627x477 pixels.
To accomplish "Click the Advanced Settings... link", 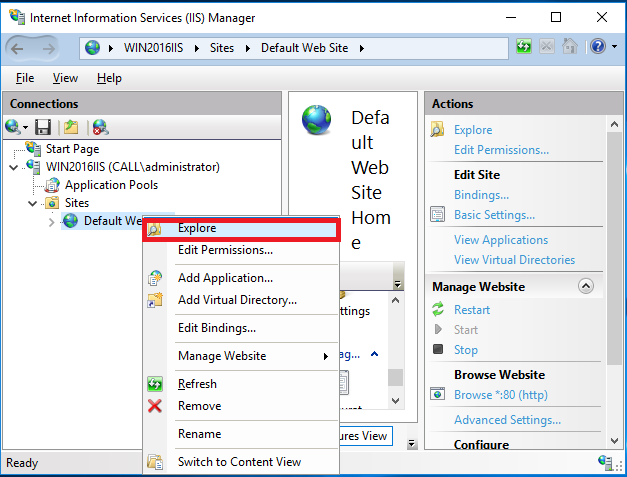I will tap(507, 419).
